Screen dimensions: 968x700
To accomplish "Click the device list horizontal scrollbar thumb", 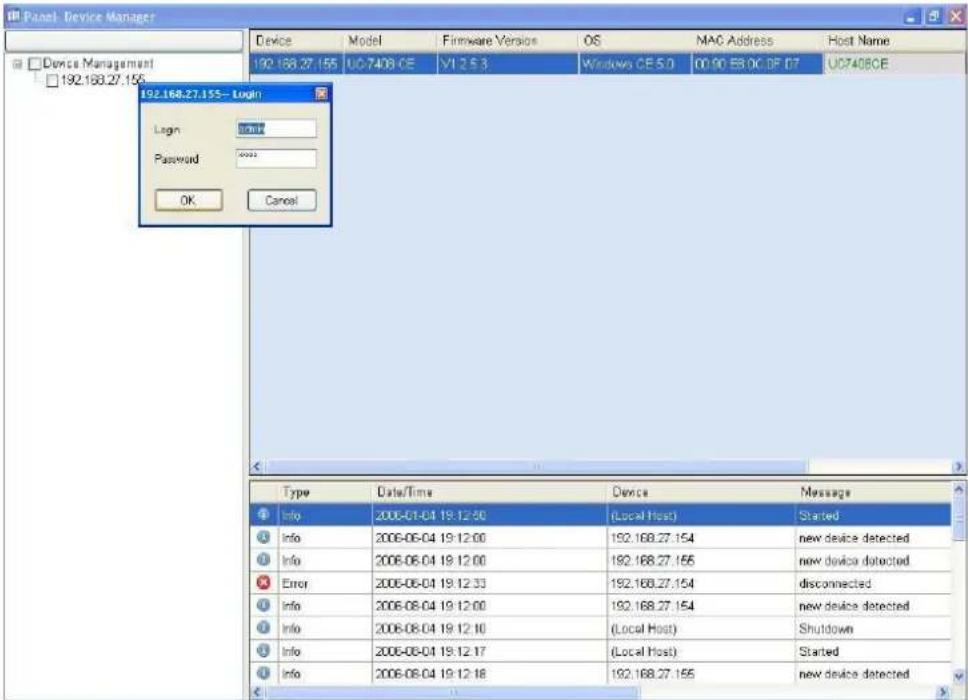I will 536,467.
